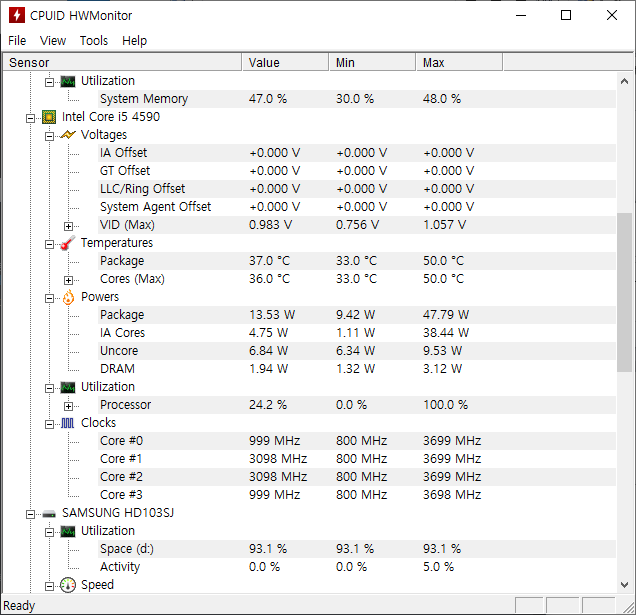Expand the VID (Max) entry
The image size is (636, 615).
[69, 226]
